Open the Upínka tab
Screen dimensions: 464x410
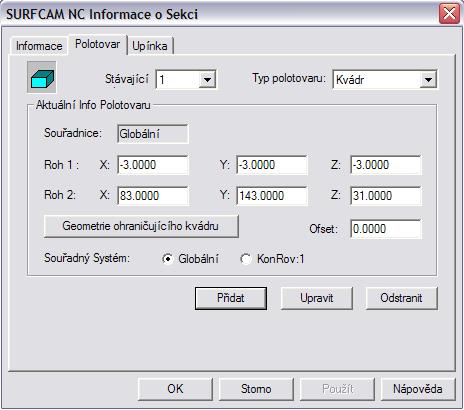tap(150, 46)
